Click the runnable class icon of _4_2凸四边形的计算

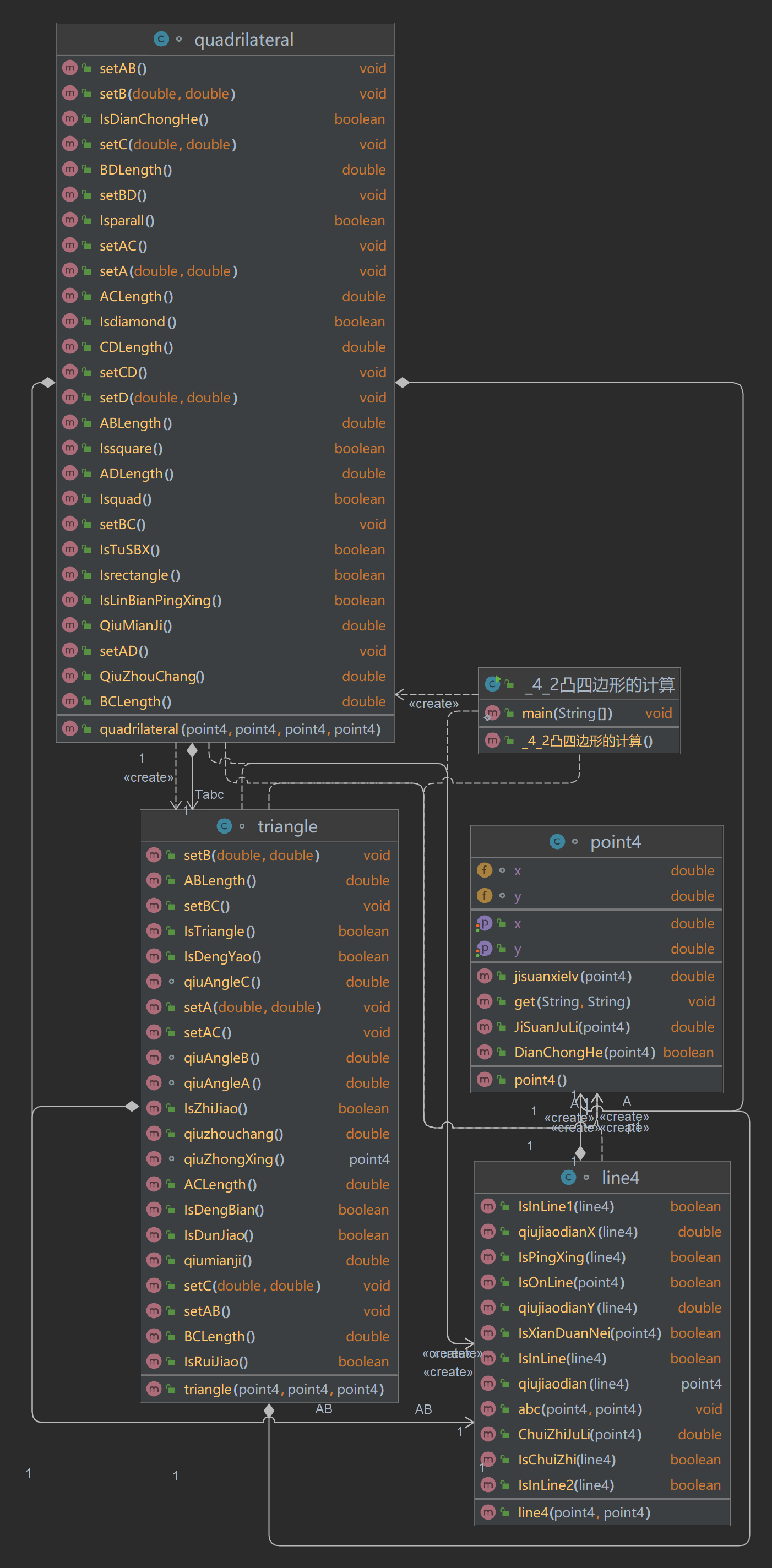(492, 684)
